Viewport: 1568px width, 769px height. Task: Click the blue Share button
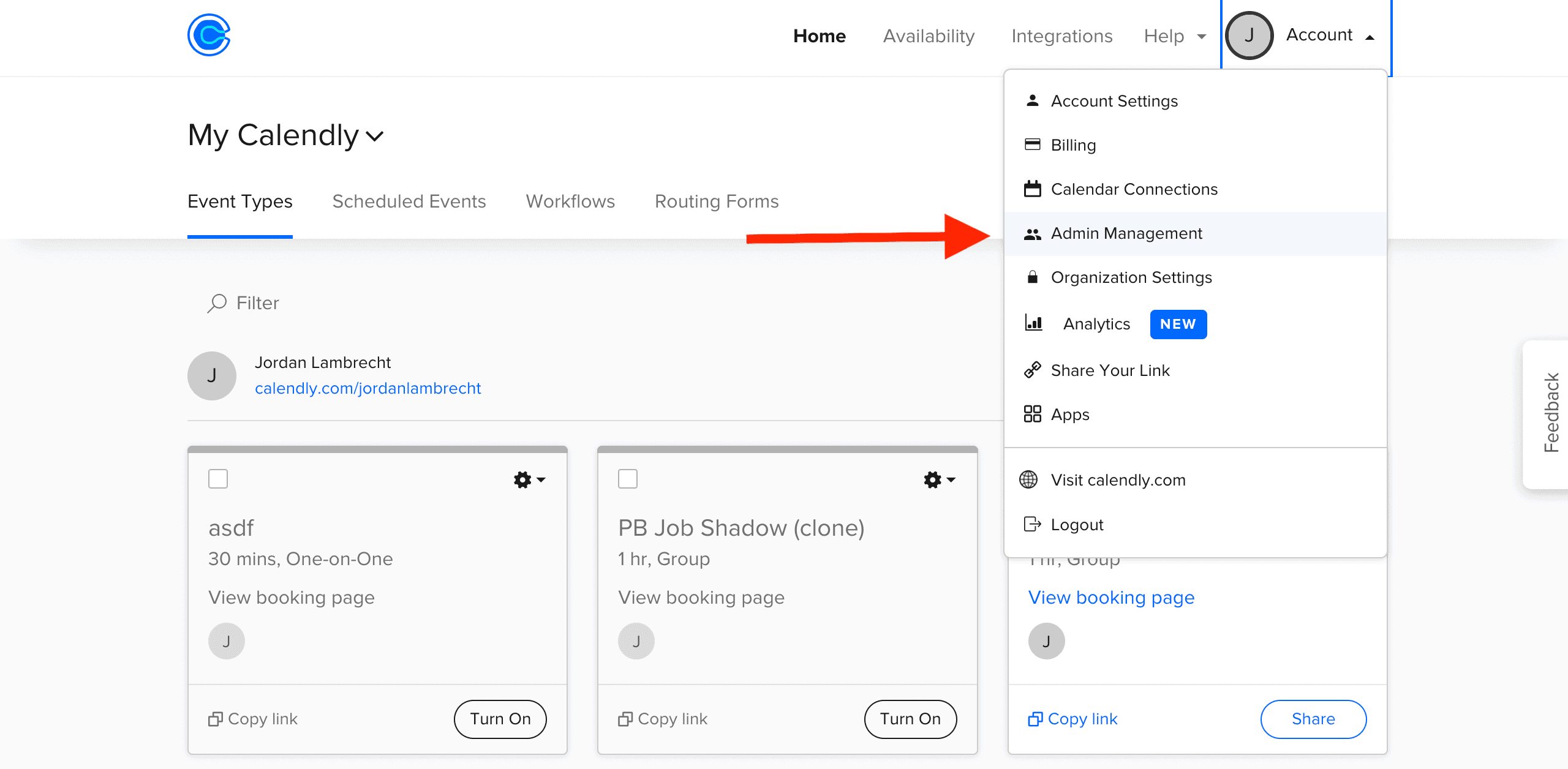coord(1313,719)
